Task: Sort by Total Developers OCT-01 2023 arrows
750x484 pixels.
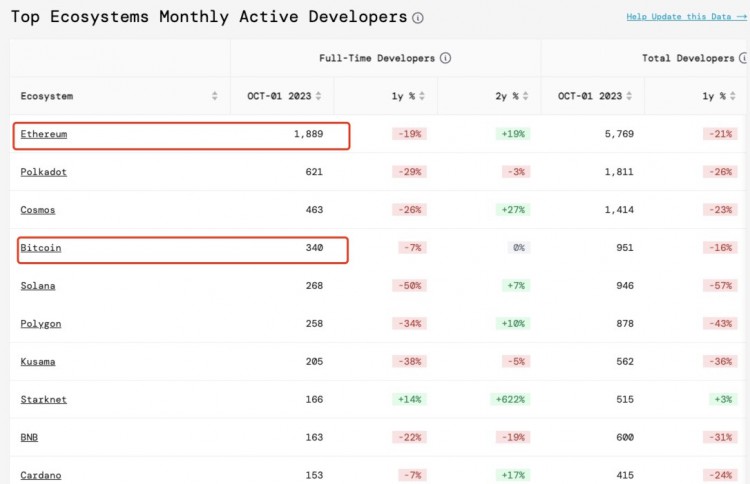Action: [x=630, y=96]
